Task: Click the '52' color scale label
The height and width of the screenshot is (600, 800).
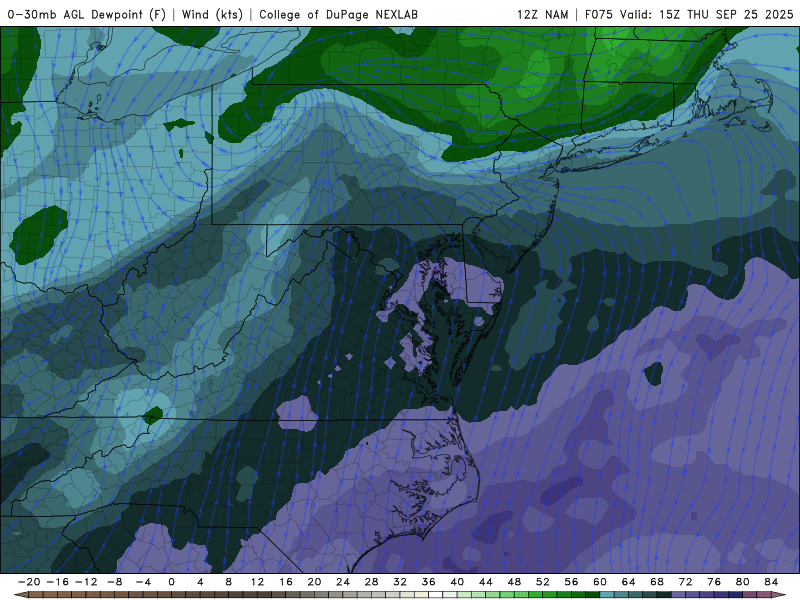Action: click(x=543, y=582)
